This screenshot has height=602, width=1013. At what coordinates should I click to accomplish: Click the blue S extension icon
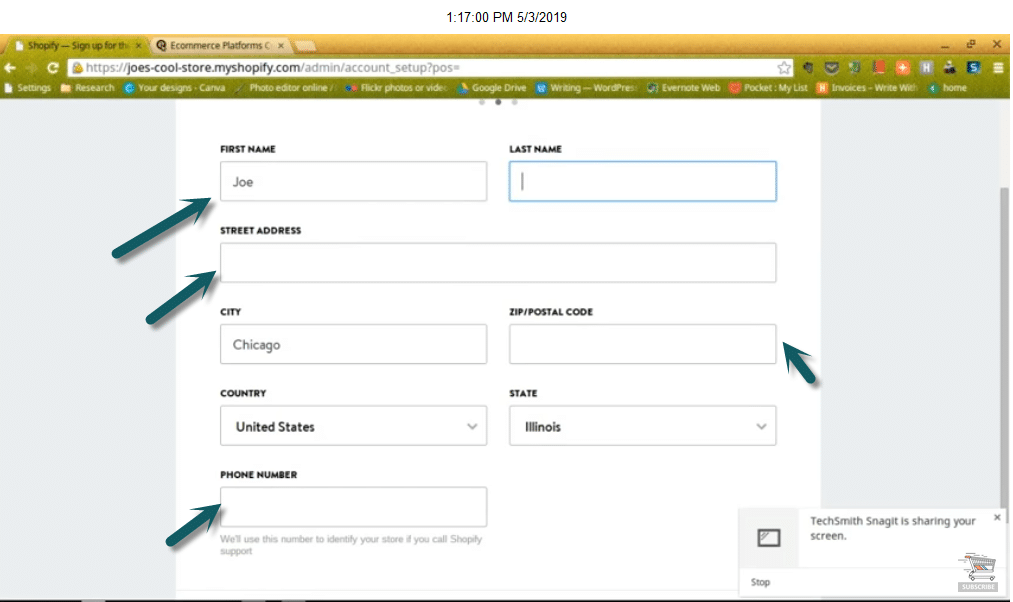coord(973,68)
